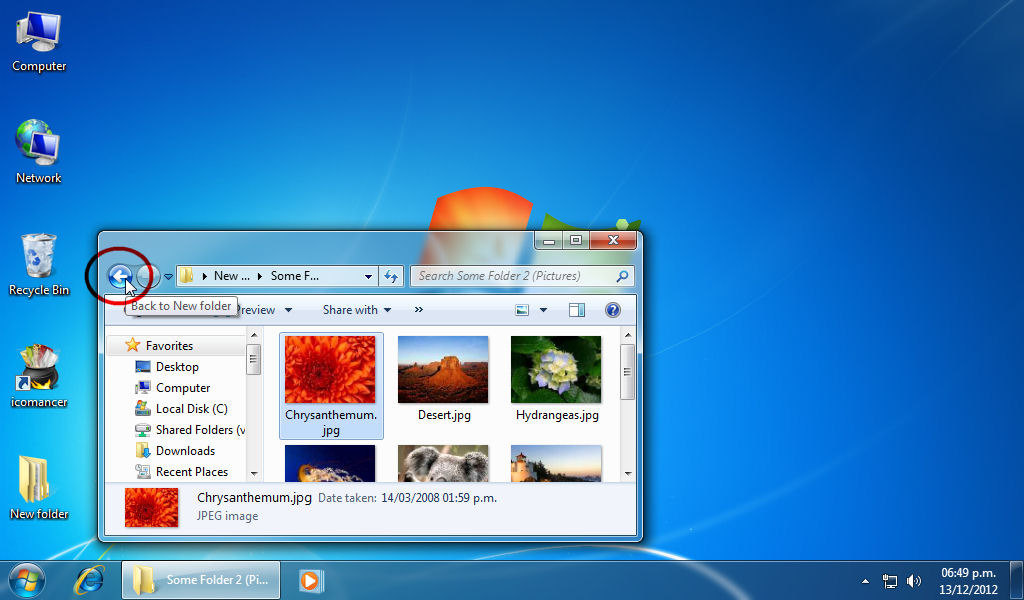Select the jellyfish picture thumbnail
The width and height of the screenshot is (1024, 600).
(x=330, y=464)
